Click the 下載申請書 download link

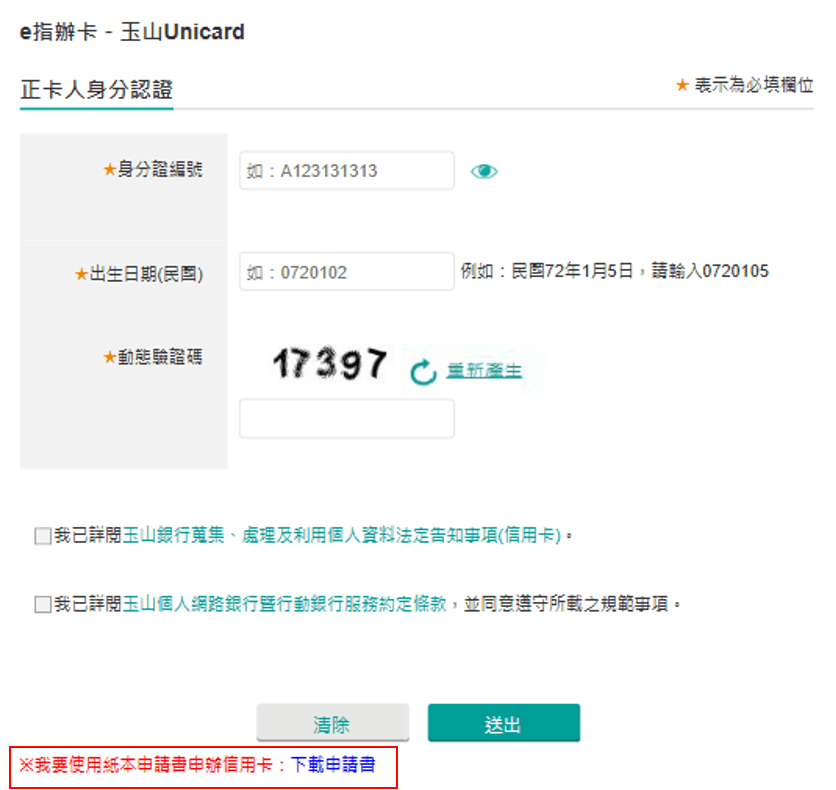pyautogui.click(x=333, y=765)
